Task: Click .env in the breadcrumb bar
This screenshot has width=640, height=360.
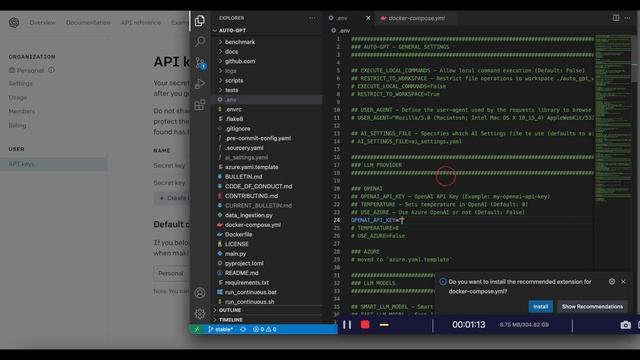Action: click(344, 31)
